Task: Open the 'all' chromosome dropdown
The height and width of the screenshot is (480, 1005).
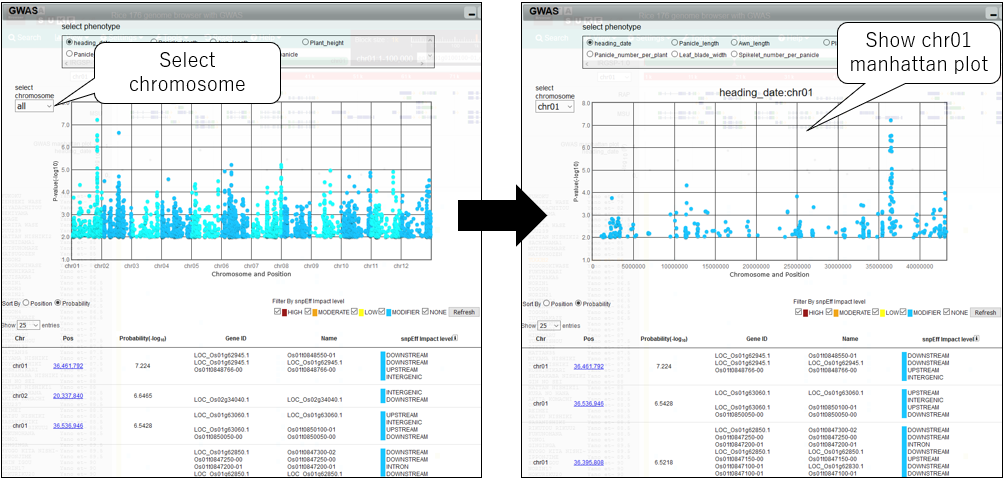Action: point(35,106)
